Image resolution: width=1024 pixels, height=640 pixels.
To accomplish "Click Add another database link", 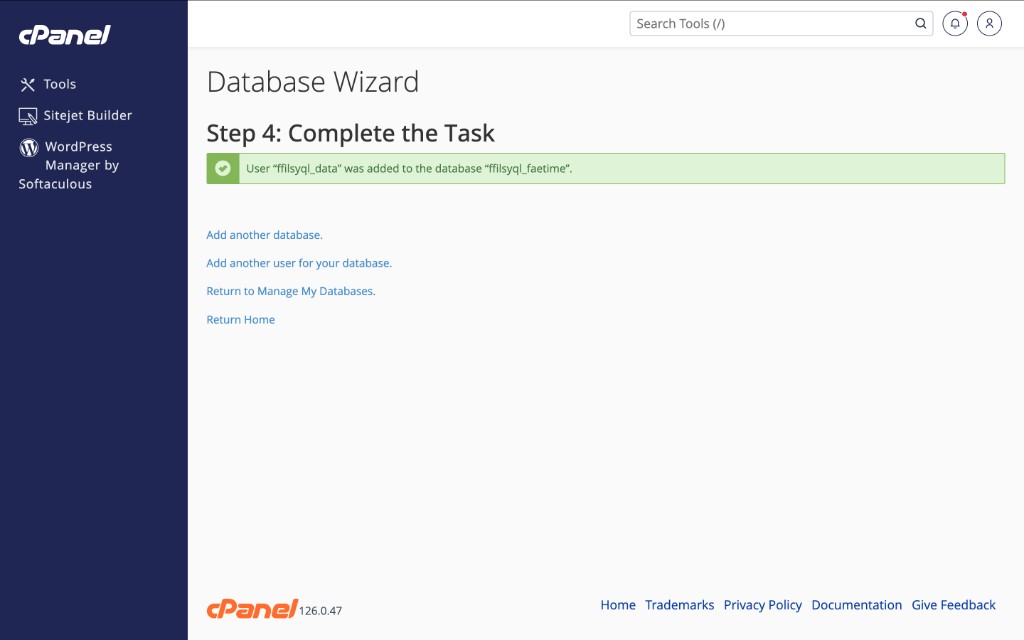I will point(264,235).
